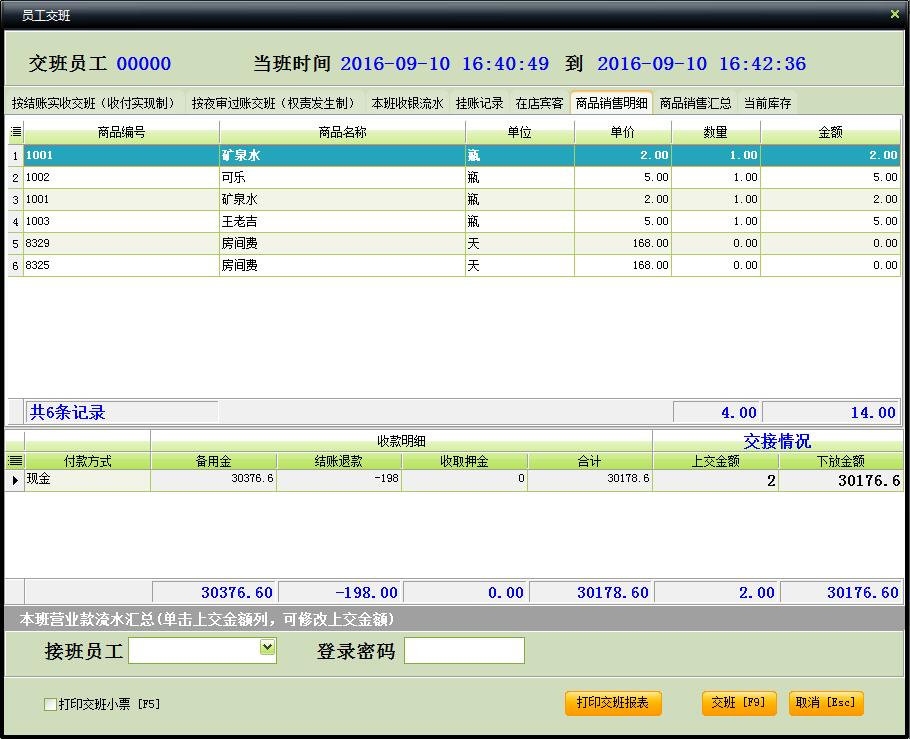This screenshot has width=910, height=739.
Task: Select the 8329 房间费 row code
Action: pos(121,243)
